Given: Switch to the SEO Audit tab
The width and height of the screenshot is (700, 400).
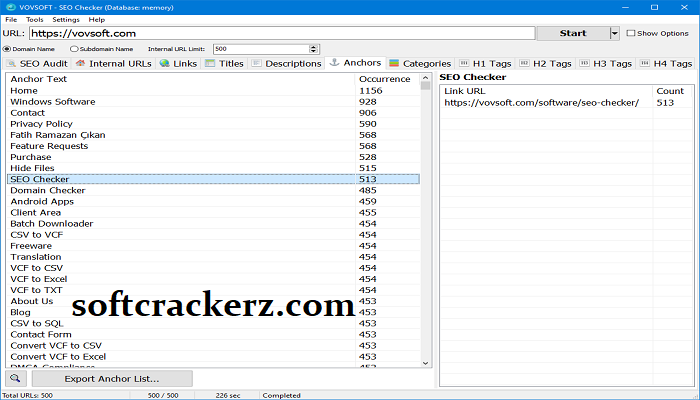Looking at the screenshot, I should pyautogui.click(x=38, y=63).
